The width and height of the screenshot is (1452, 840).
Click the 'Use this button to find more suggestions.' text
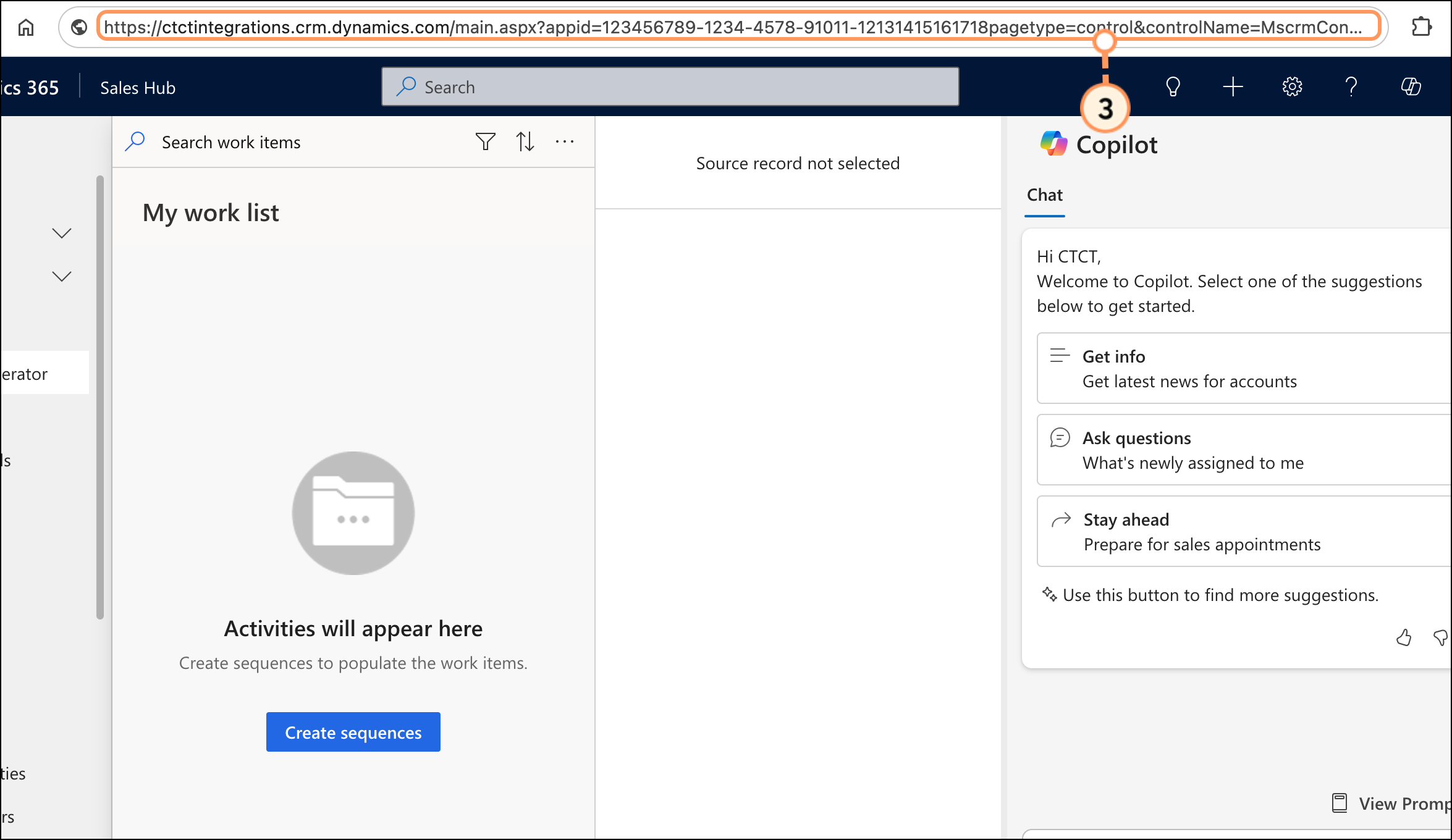(x=1221, y=595)
